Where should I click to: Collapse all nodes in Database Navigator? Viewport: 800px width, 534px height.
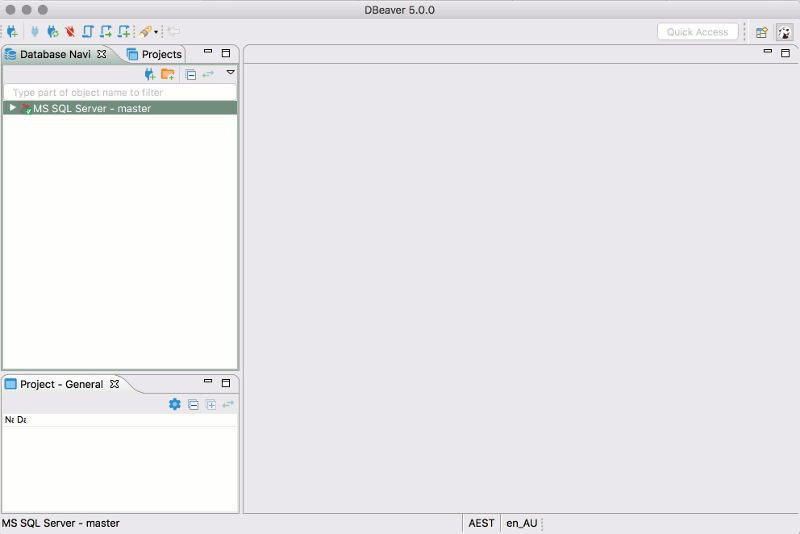pyautogui.click(x=191, y=75)
